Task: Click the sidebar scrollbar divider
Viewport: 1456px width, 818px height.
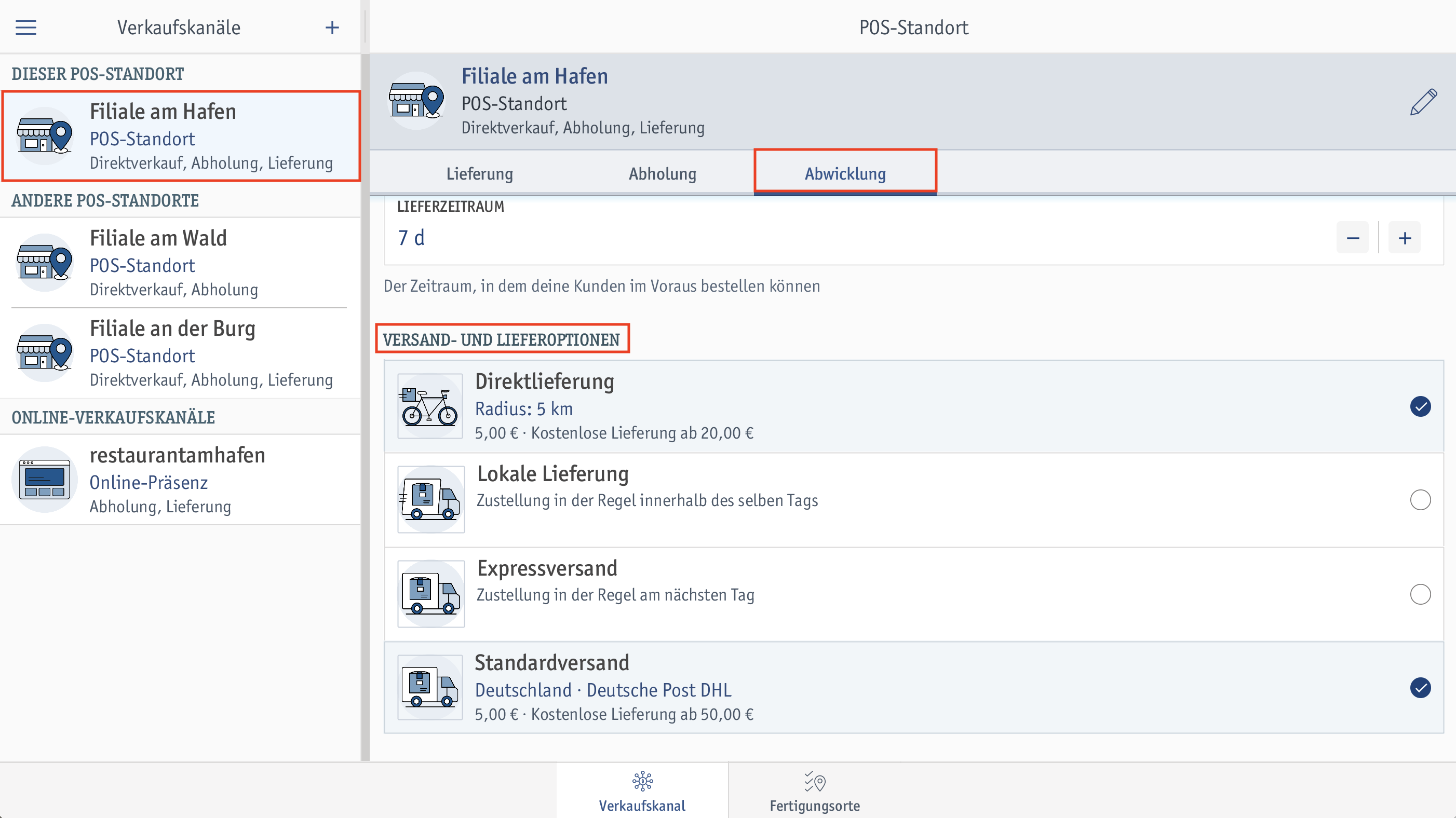Action: pos(365,407)
